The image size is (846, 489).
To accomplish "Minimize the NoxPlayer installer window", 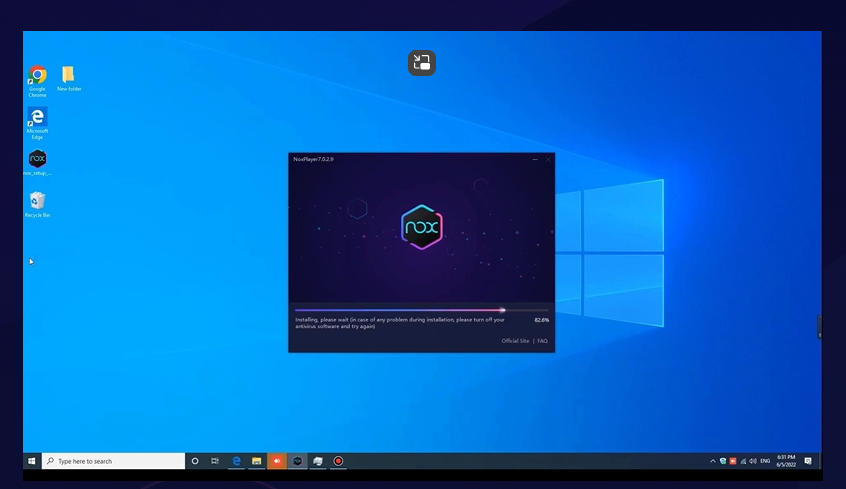I will click(x=535, y=159).
